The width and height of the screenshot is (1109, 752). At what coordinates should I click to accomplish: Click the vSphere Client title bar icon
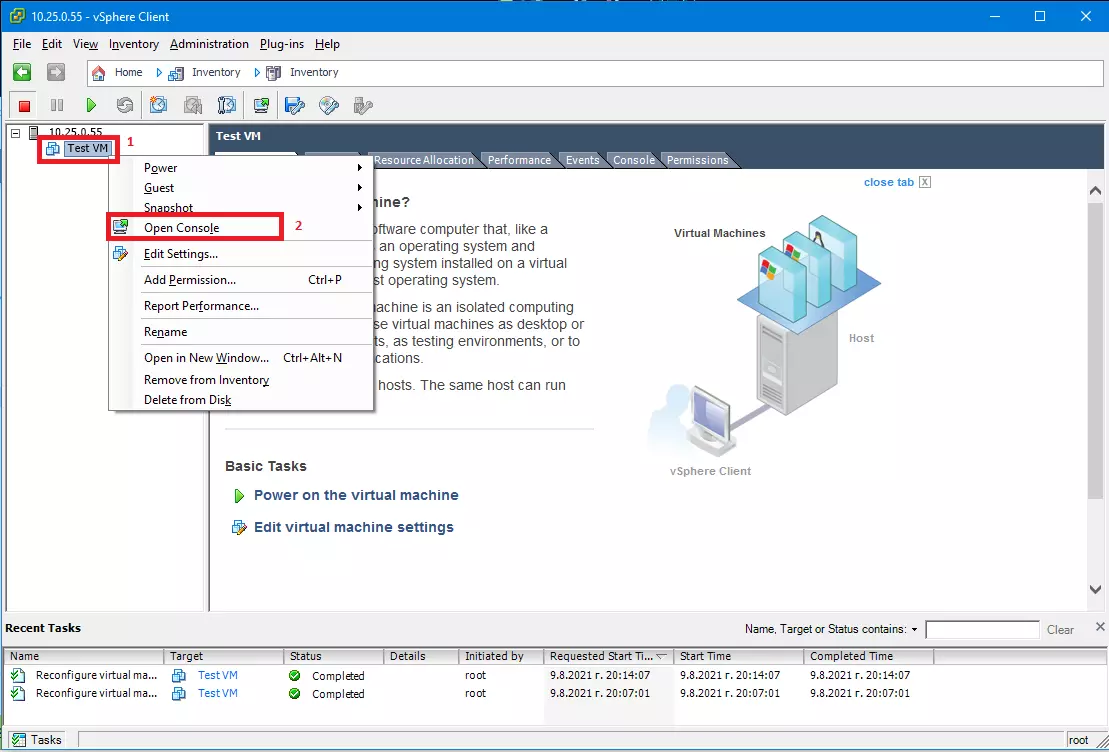(x=16, y=16)
